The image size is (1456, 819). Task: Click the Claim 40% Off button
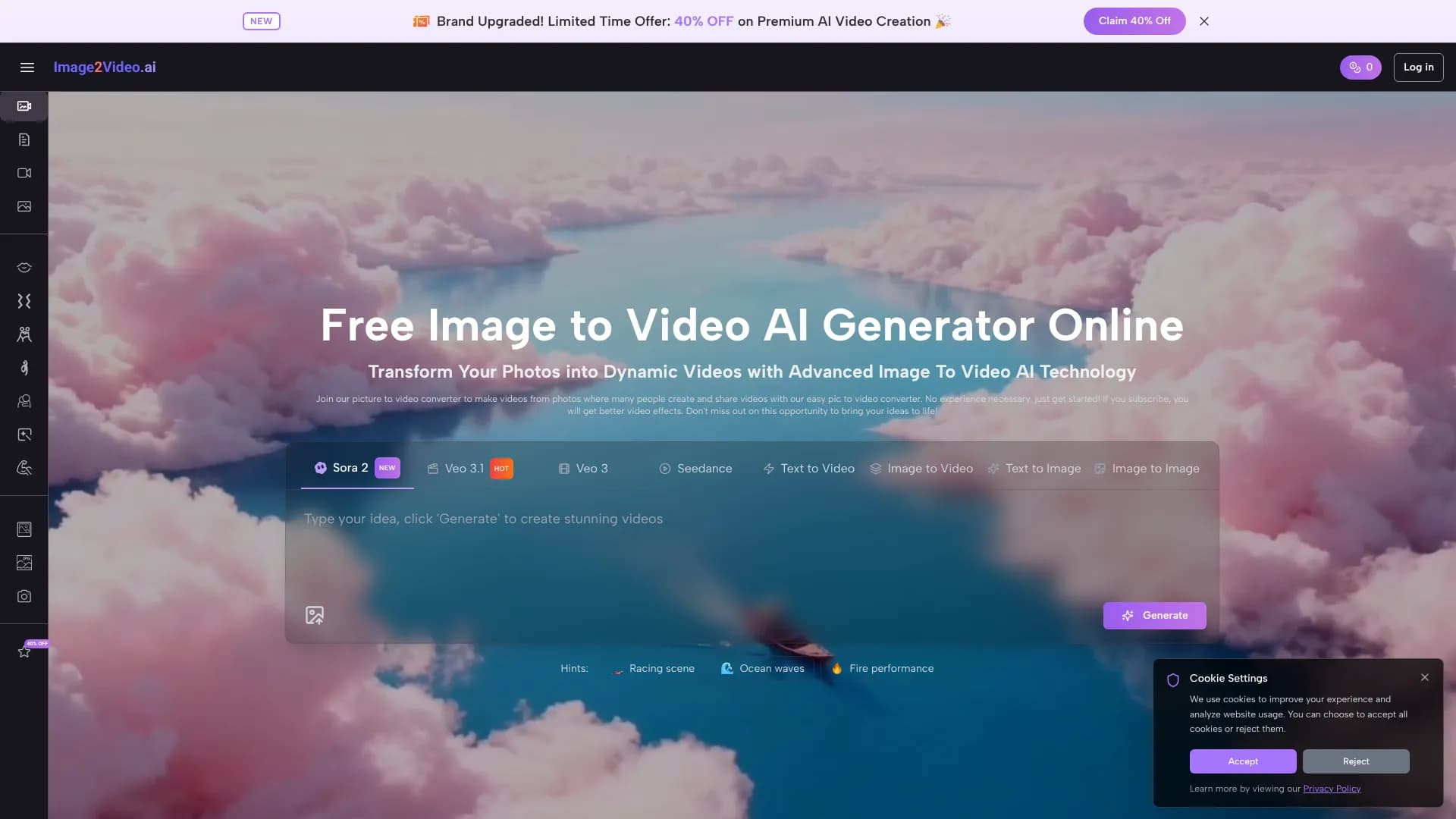pos(1134,20)
